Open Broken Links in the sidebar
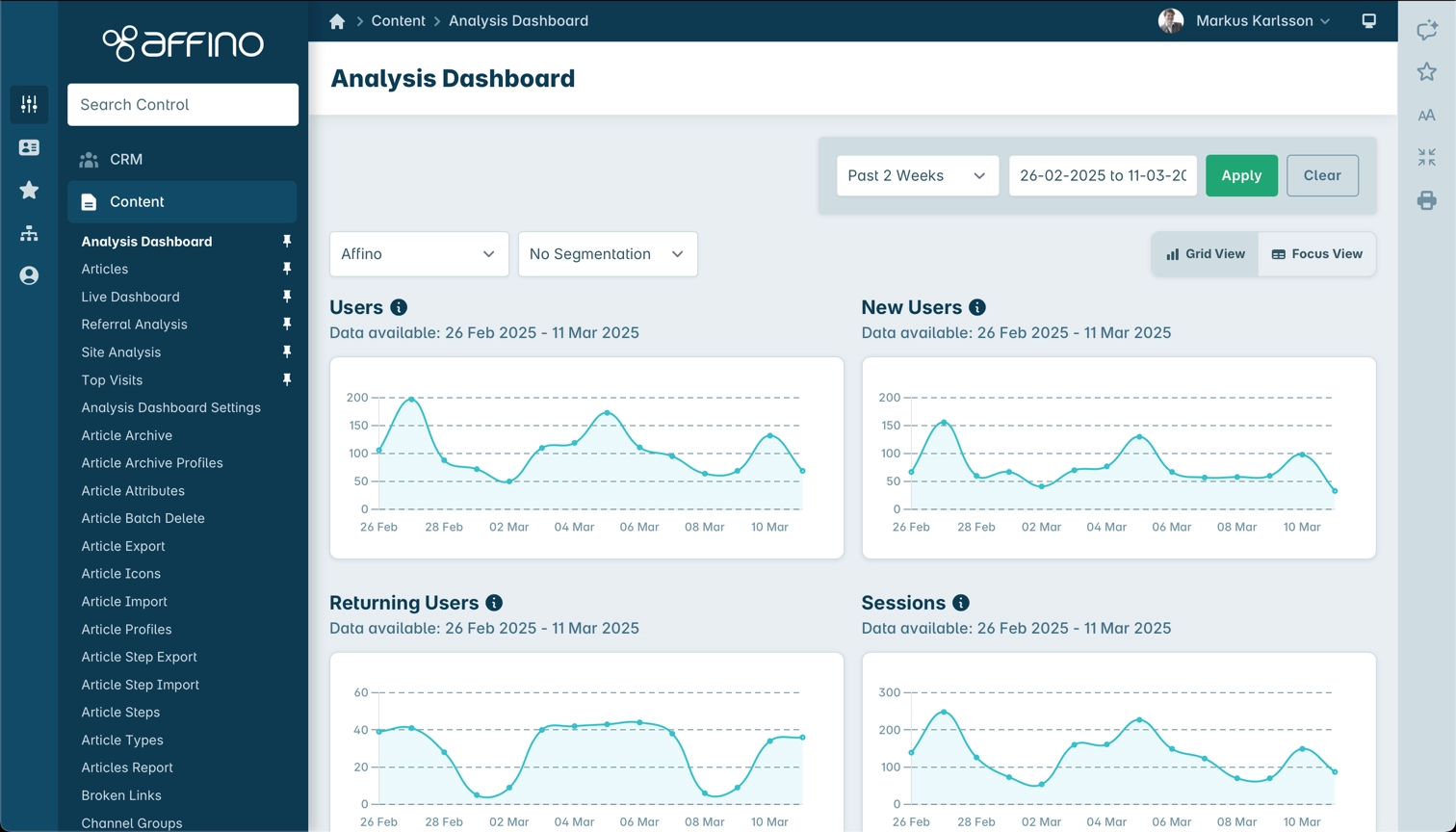This screenshot has height=832, width=1456. pos(121,795)
